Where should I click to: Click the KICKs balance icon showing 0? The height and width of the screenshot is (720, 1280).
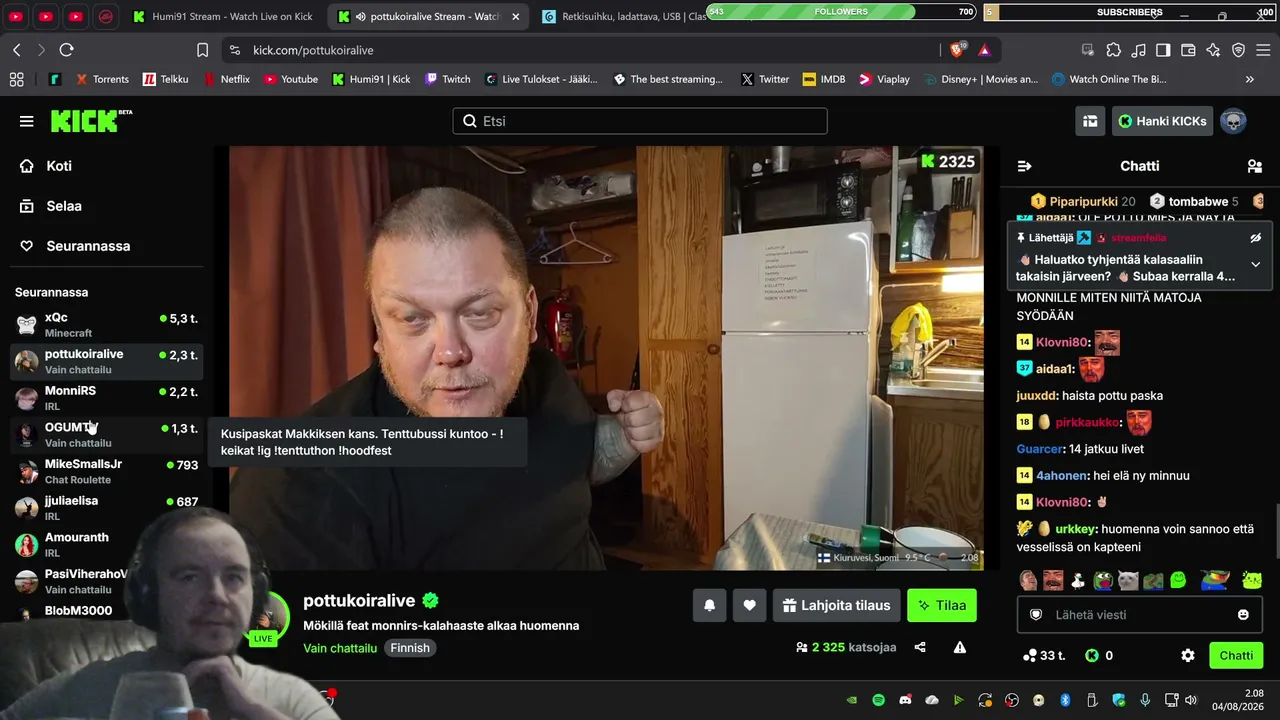coord(1099,656)
